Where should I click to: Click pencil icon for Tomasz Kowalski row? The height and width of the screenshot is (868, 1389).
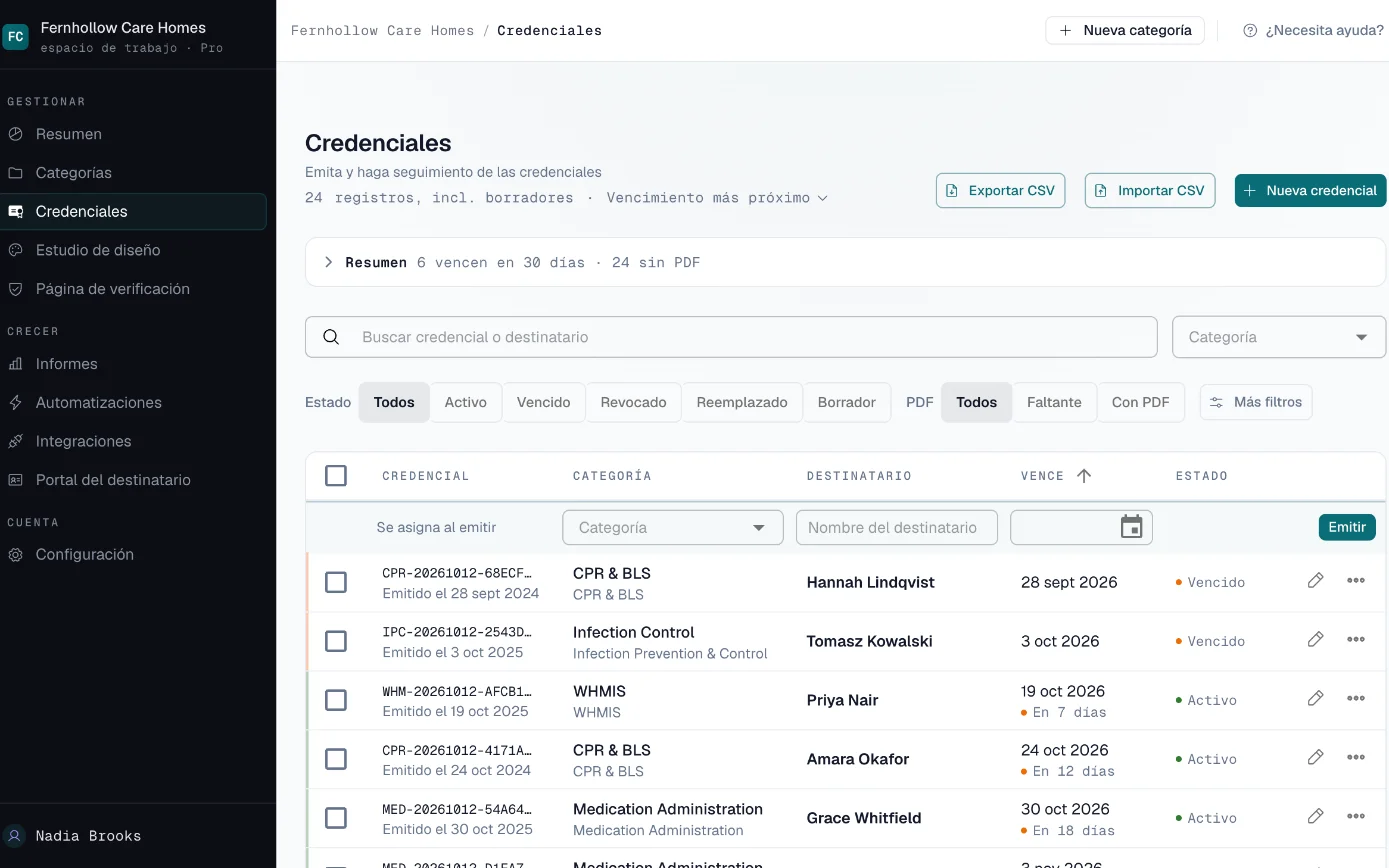tap(1315, 640)
